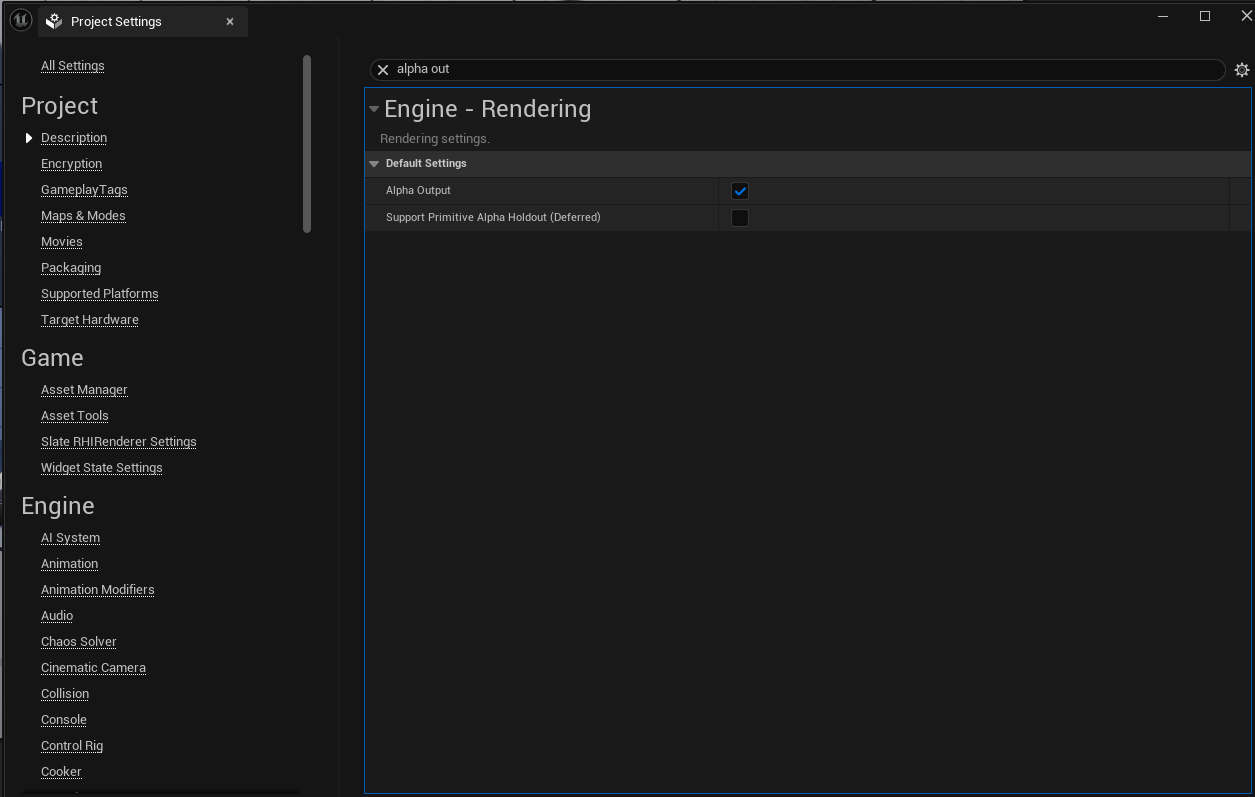Enable Support Primitive Alpha Holdout checkbox
This screenshot has height=797, width=1255.
[x=740, y=218]
